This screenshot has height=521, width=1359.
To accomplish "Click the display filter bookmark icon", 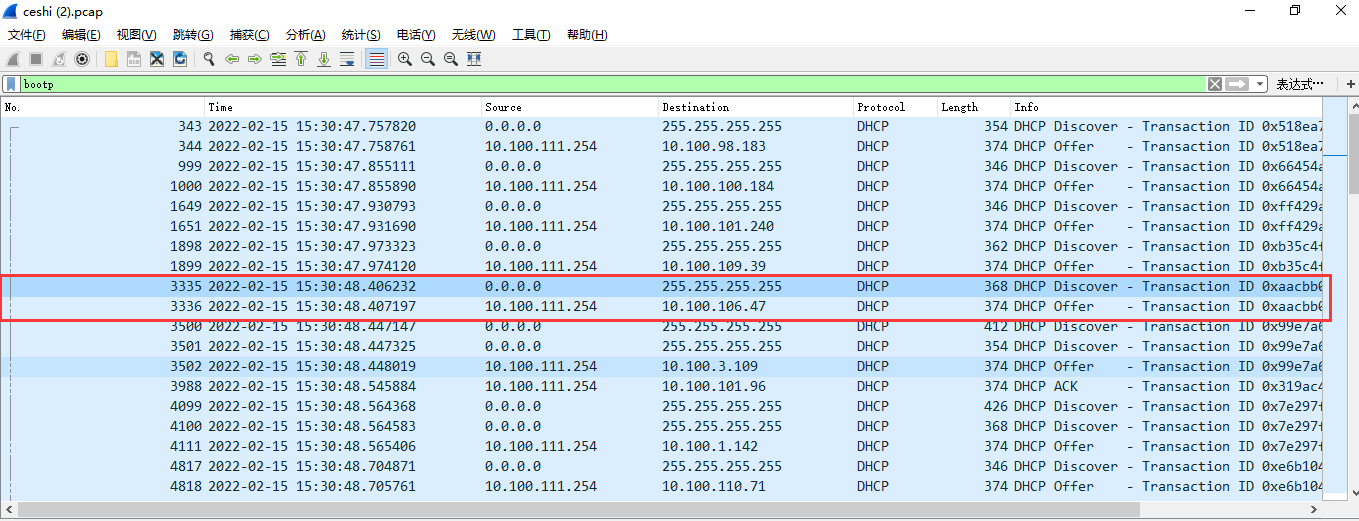I will pyautogui.click(x=11, y=84).
